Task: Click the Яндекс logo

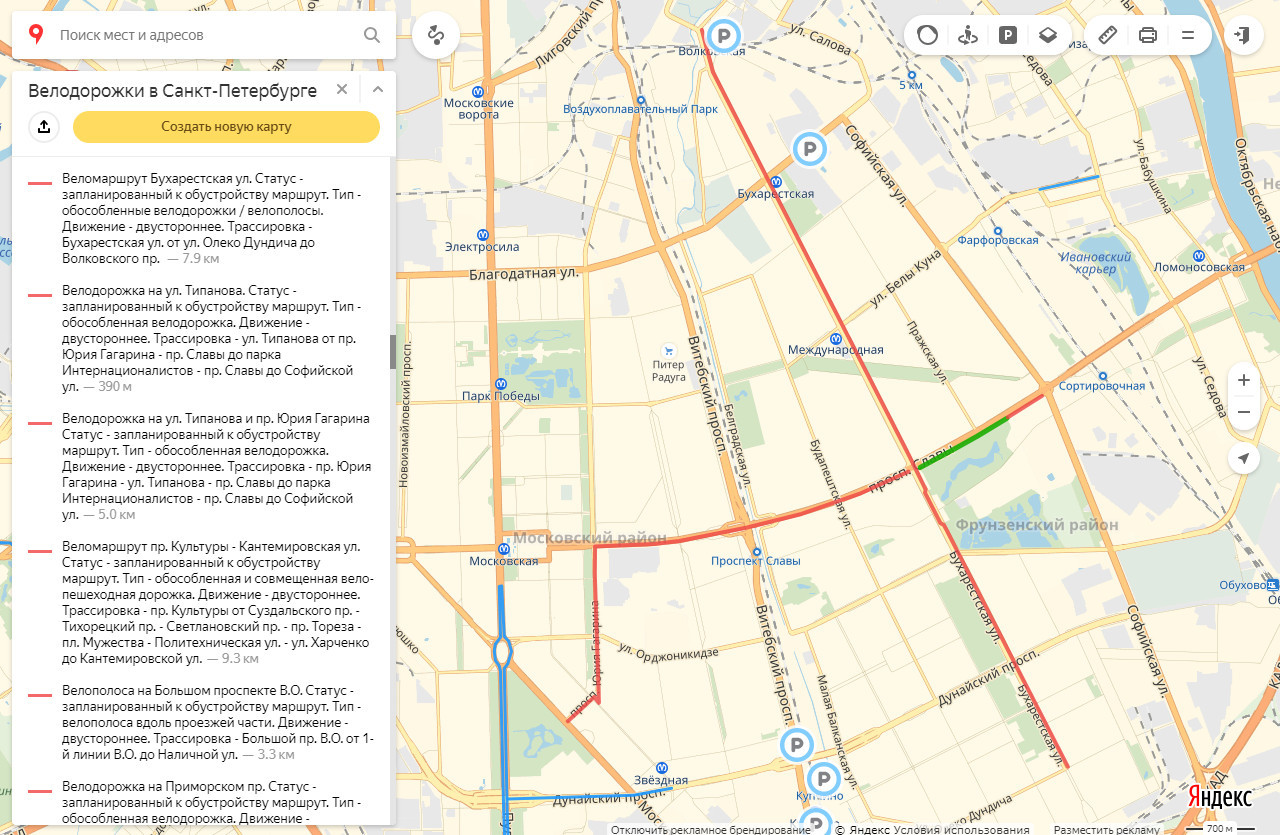Action: pyautogui.click(x=1220, y=797)
